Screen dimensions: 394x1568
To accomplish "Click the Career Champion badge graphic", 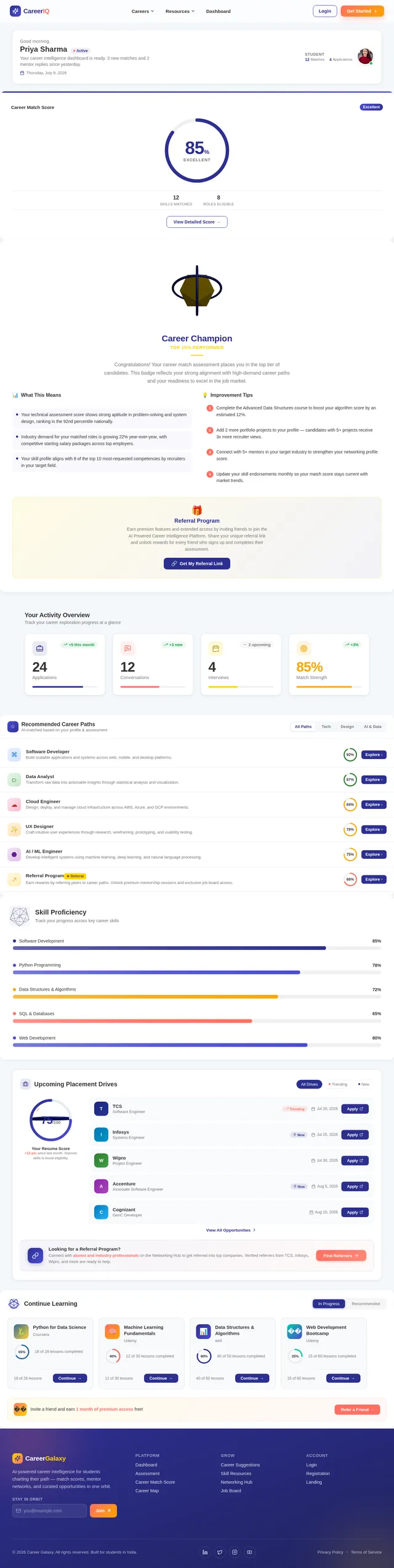I will [197, 290].
